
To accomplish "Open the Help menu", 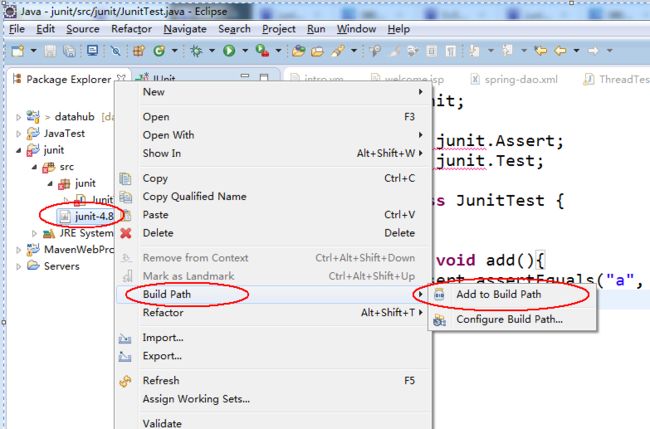I will (x=398, y=29).
